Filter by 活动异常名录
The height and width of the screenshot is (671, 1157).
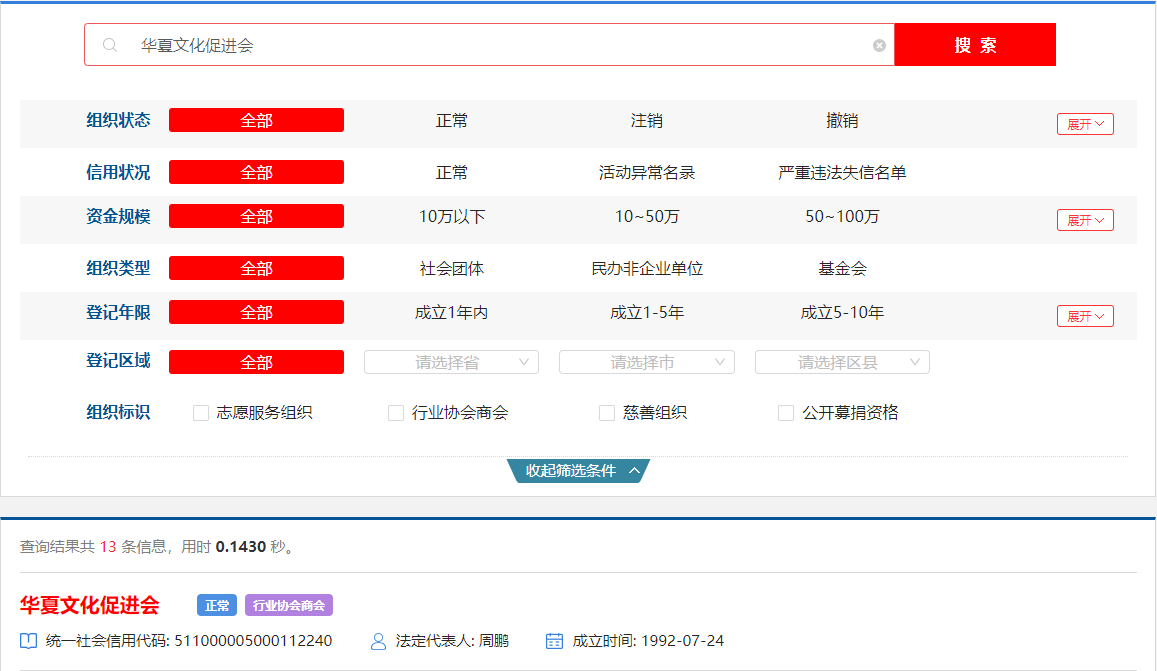pos(646,172)
